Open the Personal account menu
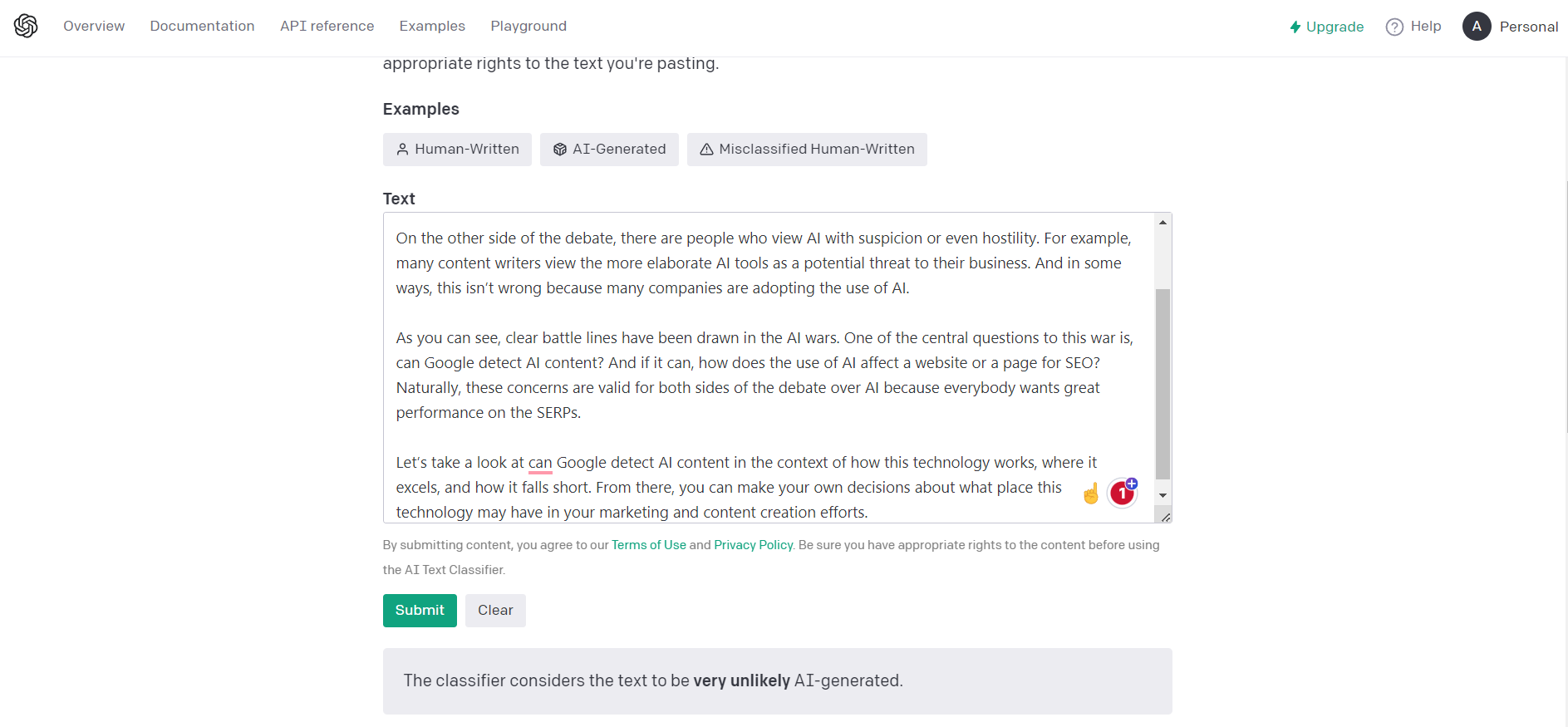This screenshot has width=1568, height=727. coord(1527,26)
